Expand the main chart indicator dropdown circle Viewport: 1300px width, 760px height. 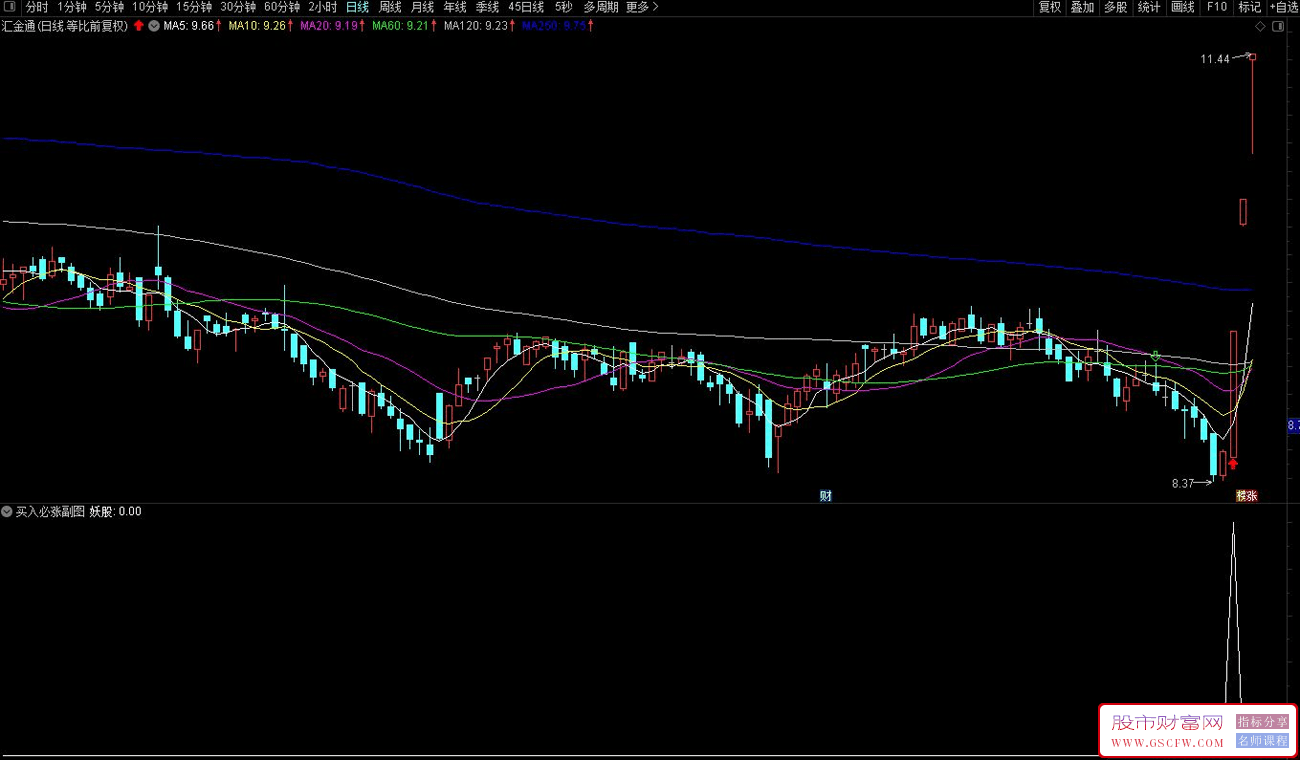153,26
